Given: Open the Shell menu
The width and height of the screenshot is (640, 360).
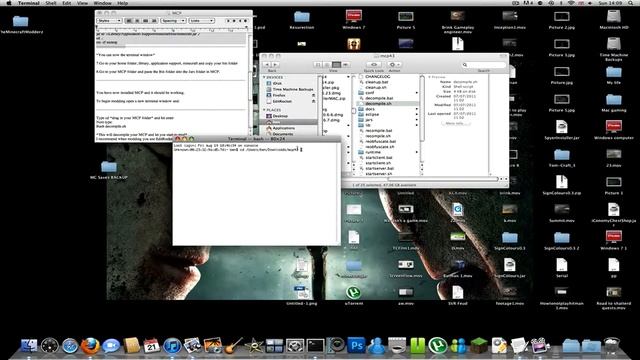Looking at the screenshot, I should click(51, 3).
